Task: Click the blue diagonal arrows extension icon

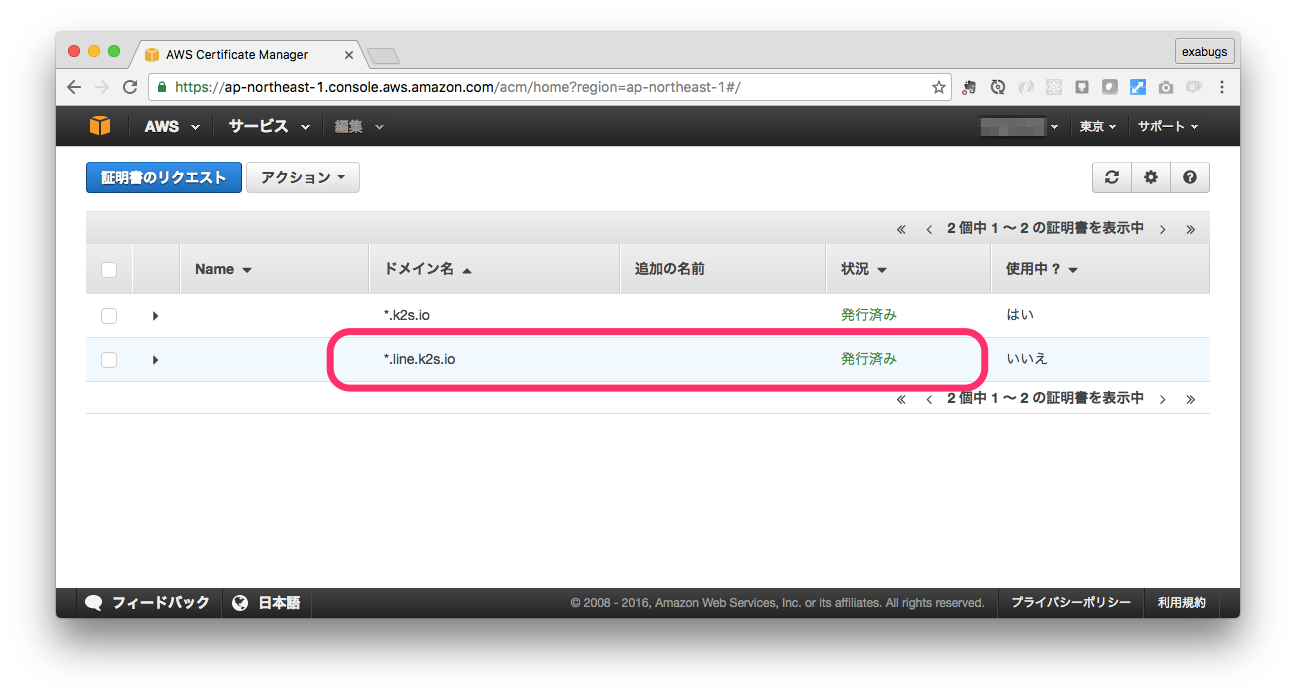Action: pos(1137,87)
